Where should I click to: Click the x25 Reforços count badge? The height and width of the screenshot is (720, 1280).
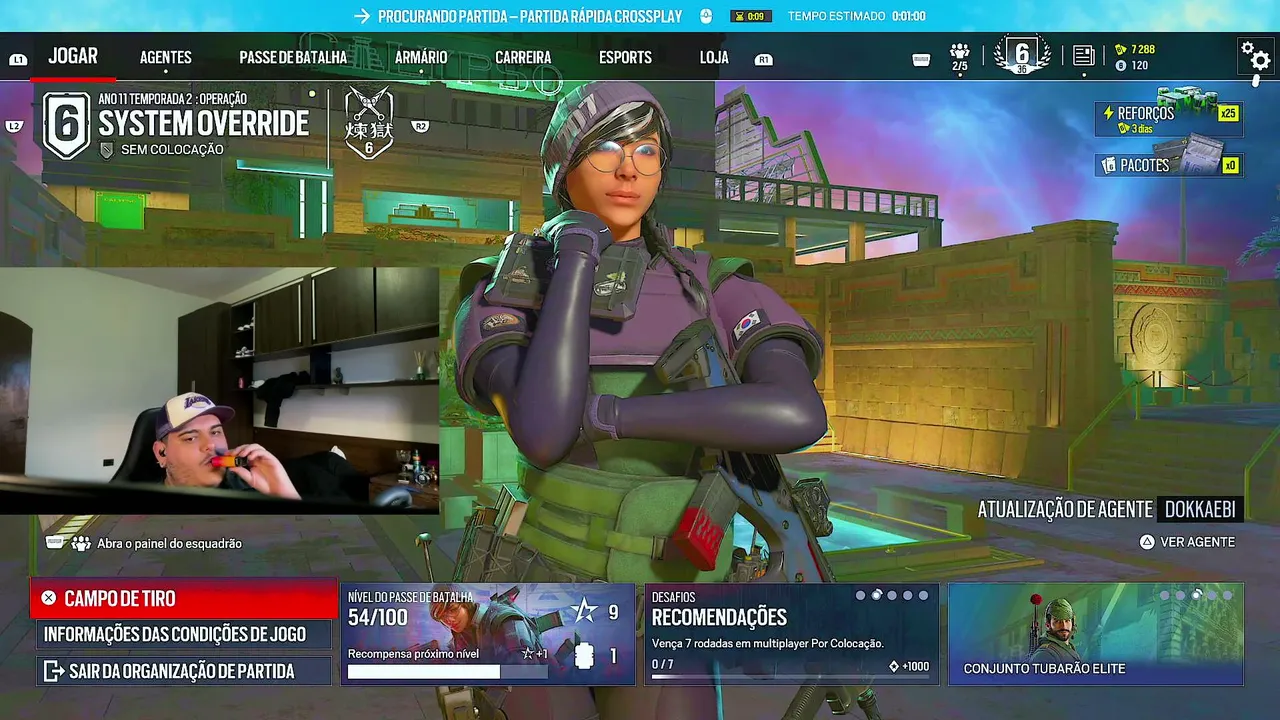click(1228, 113)
